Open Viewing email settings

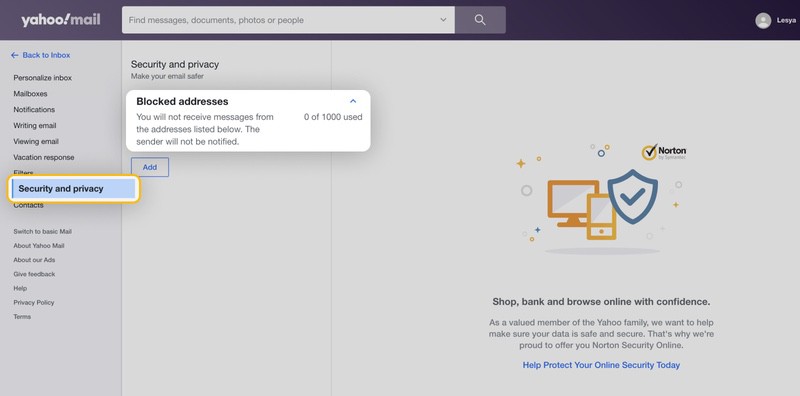point(36,141)
